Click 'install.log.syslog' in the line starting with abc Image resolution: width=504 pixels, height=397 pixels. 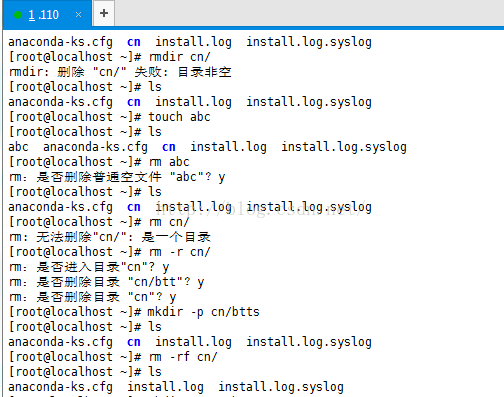[x=344, y=147]
